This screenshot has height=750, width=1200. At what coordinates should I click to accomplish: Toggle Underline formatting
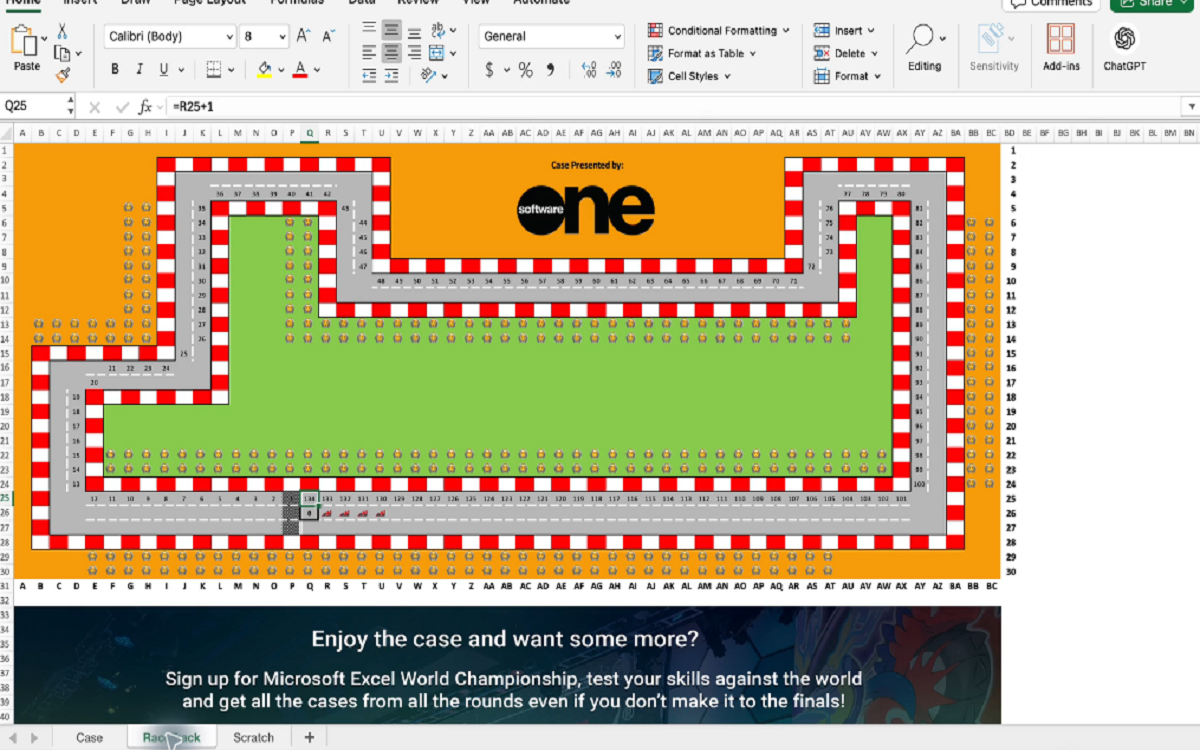164,70
